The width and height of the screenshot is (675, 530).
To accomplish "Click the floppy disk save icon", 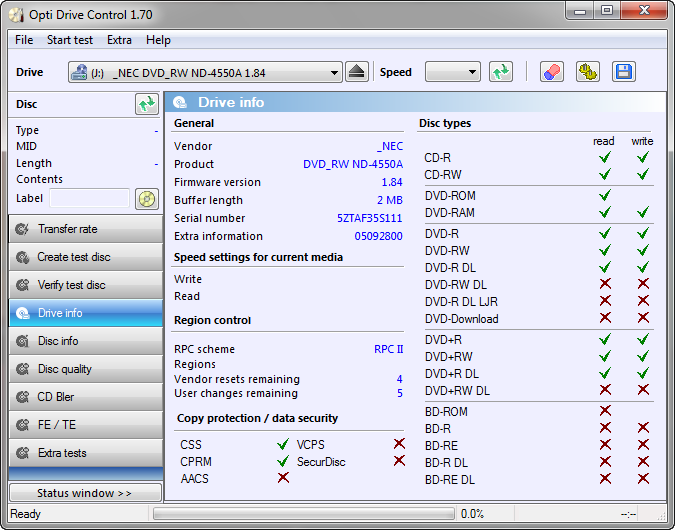I will (x=624, y=72).
